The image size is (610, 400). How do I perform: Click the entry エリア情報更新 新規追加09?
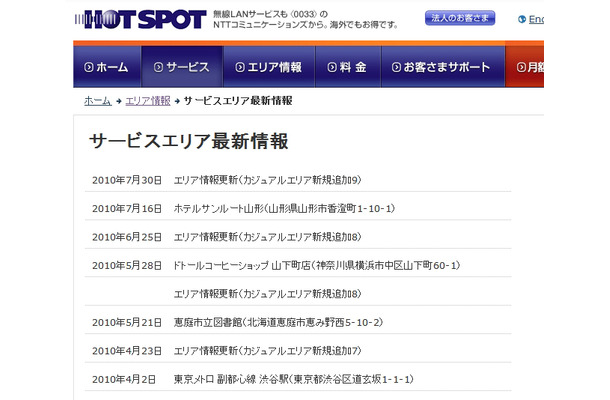coord(267,180)
